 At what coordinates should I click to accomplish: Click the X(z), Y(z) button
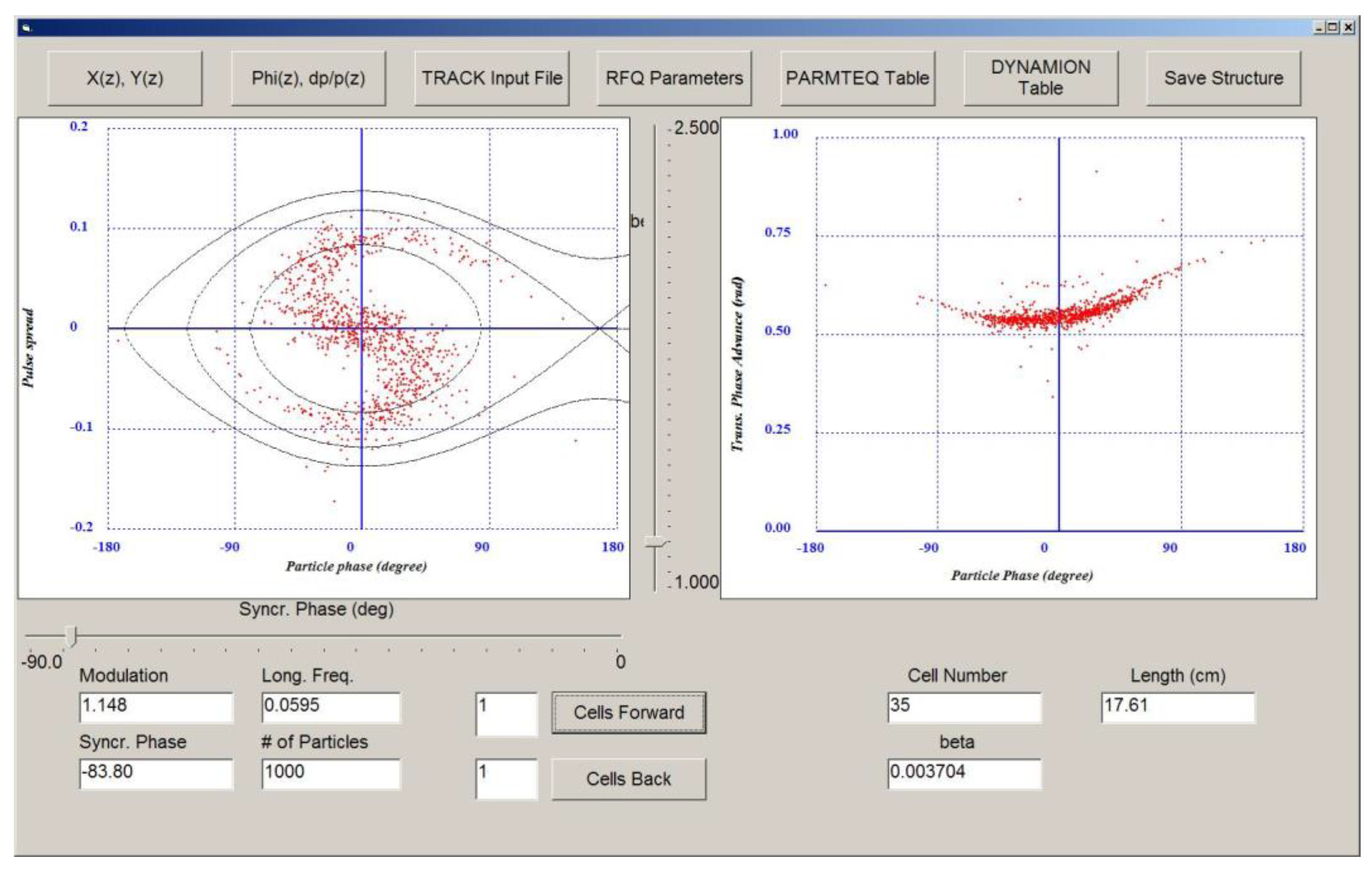[125, 78]
